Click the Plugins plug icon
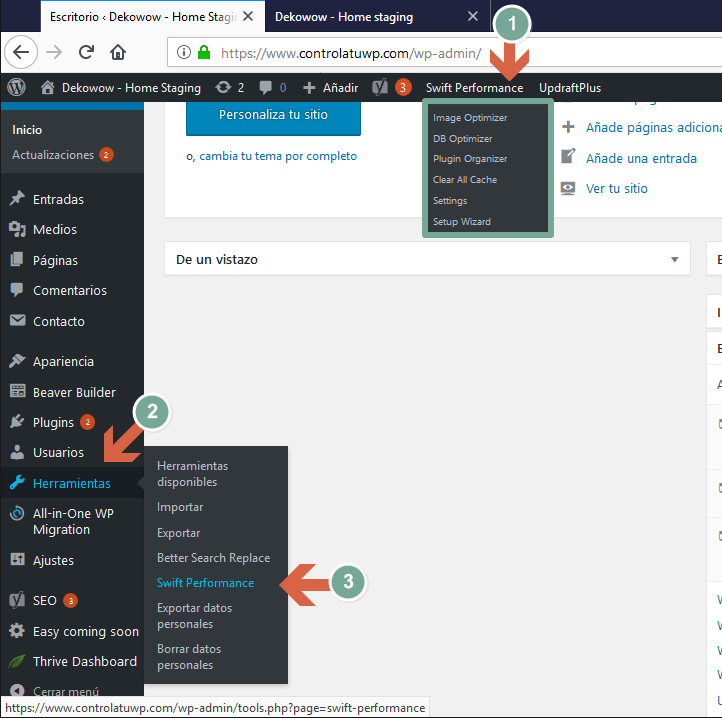 17,421
